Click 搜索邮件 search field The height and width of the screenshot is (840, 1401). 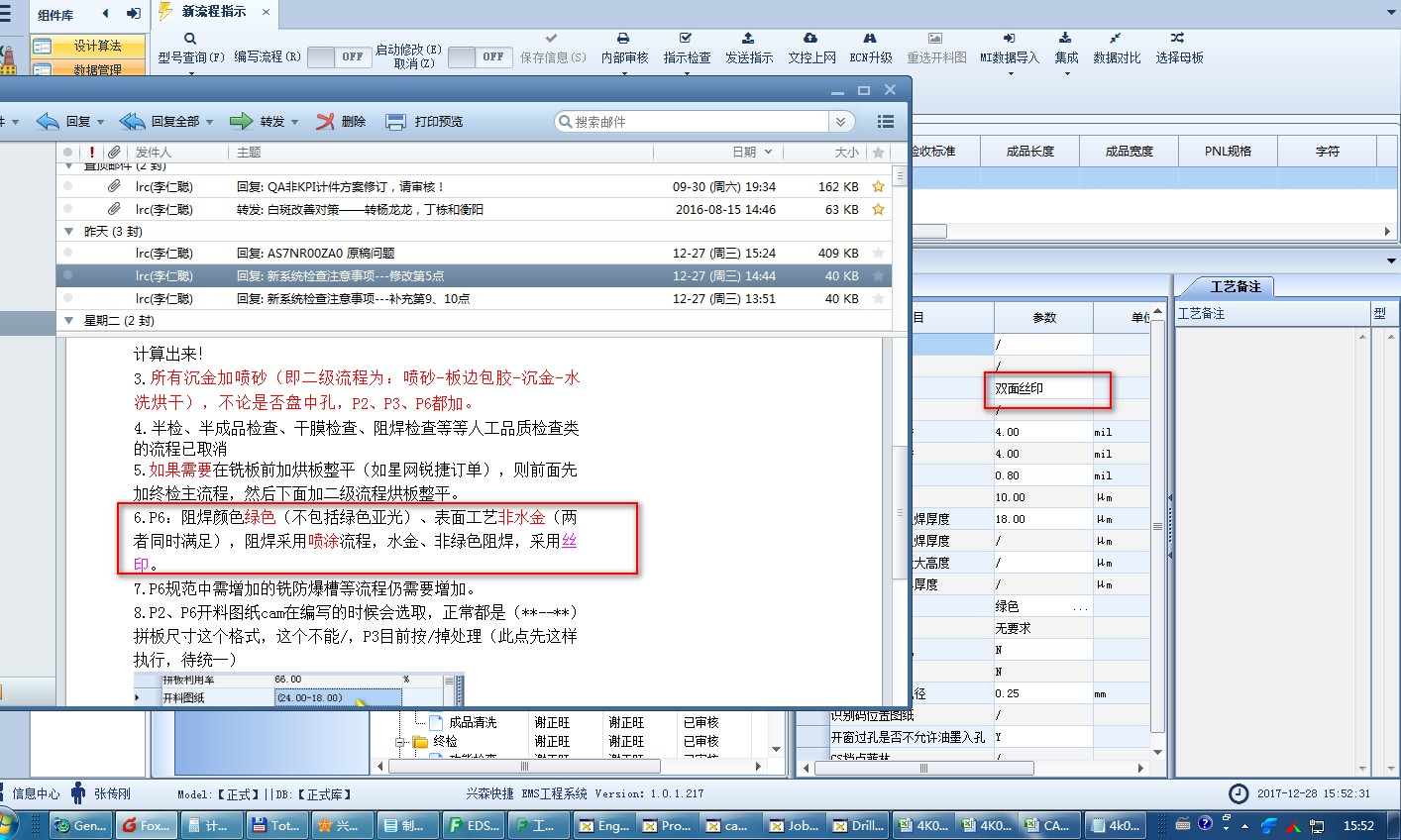point(694,121)
